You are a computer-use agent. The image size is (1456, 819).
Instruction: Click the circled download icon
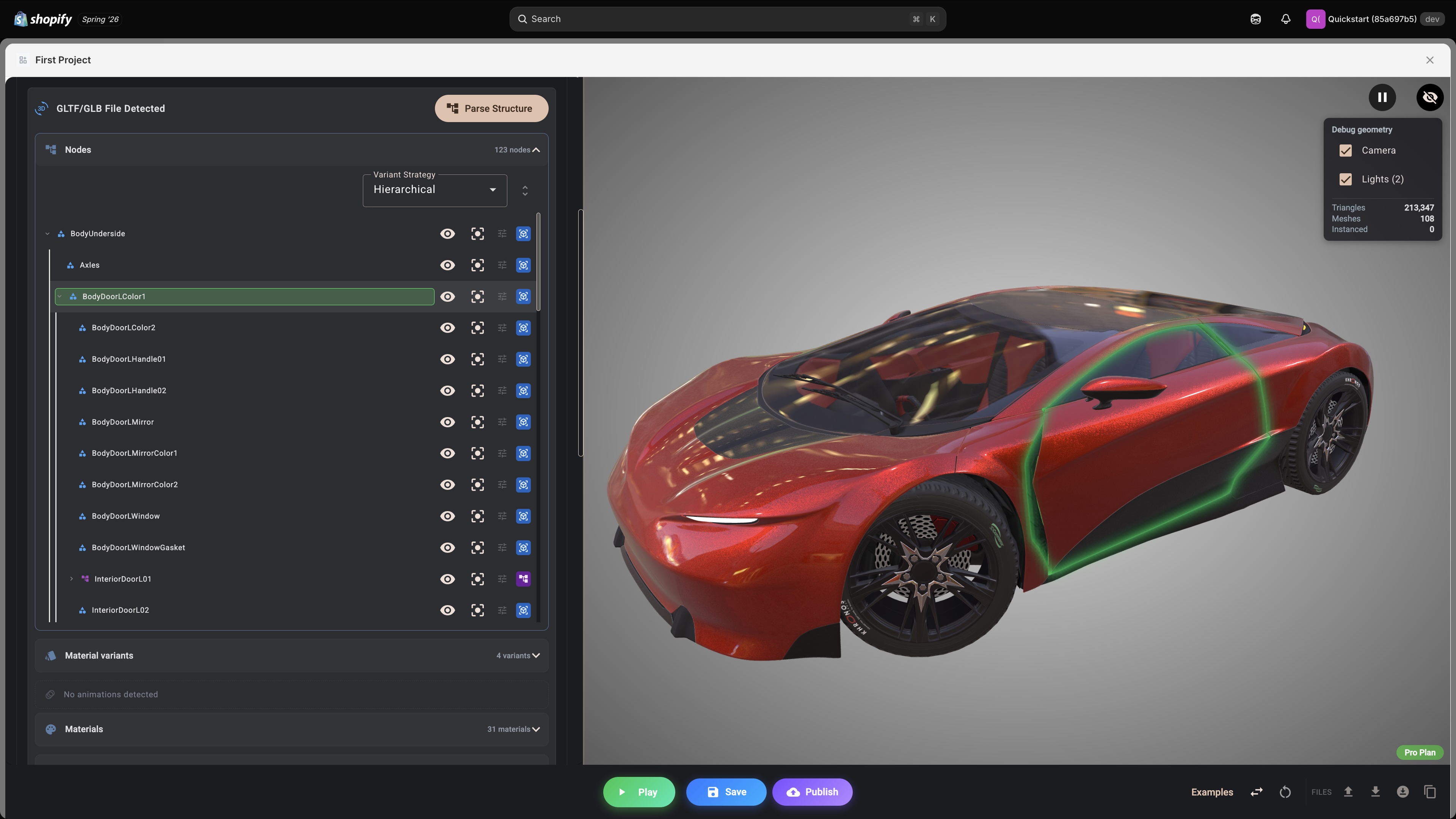click(x=1403, y=792)
